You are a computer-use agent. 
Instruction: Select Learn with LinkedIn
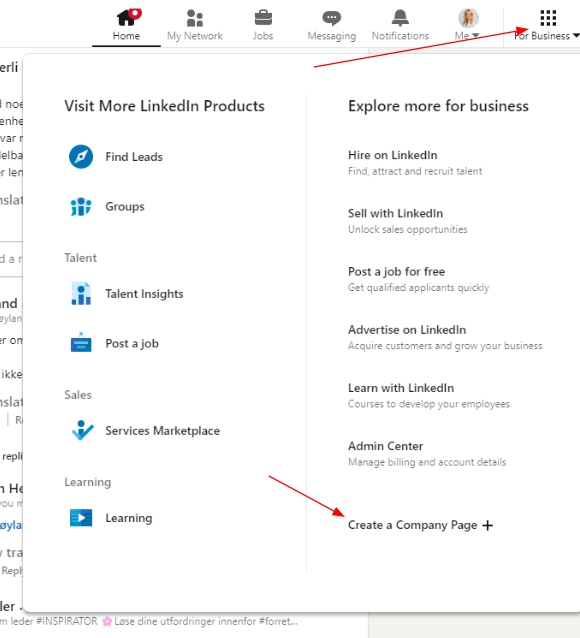(401, 388)
